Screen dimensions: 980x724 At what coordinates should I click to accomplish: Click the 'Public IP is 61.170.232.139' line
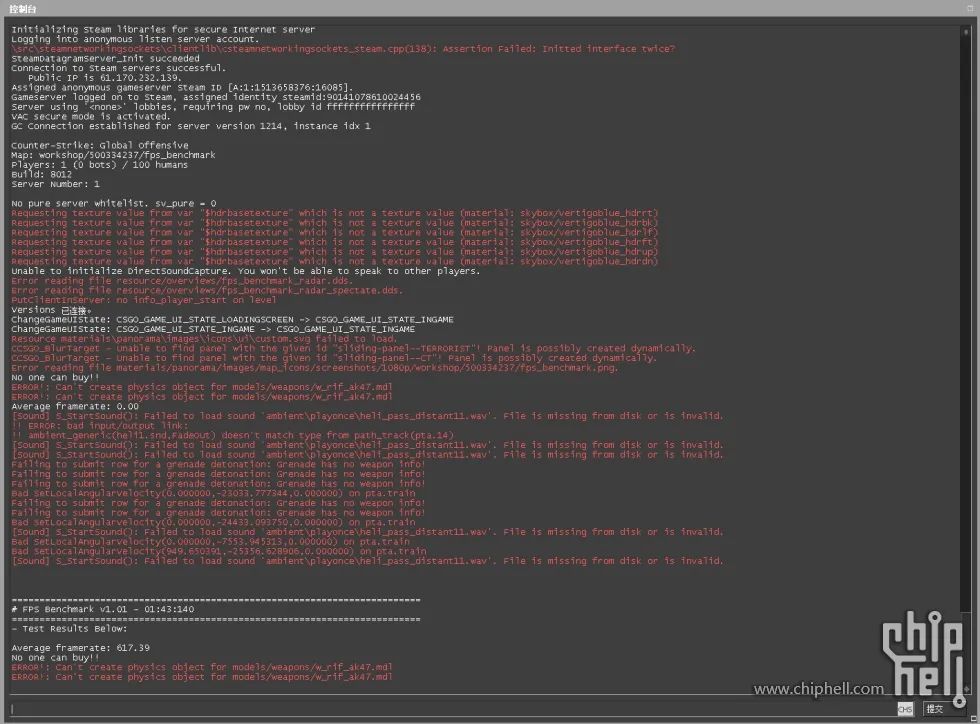(104, 78)
